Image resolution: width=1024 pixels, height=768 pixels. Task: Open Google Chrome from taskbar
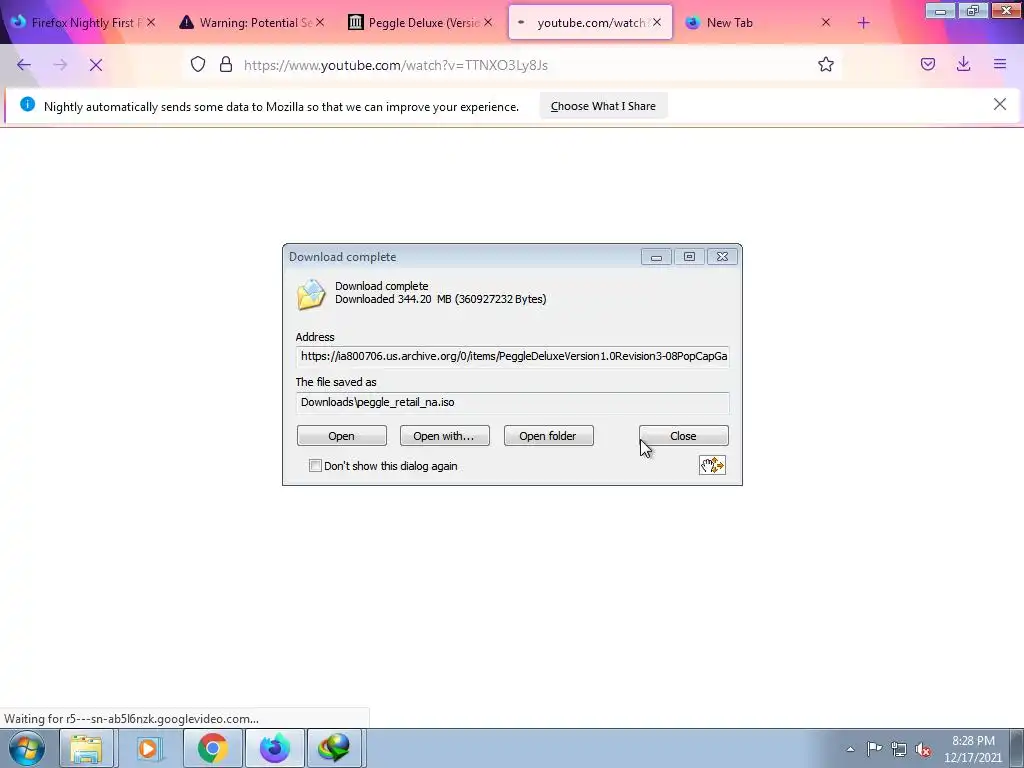pos(213,748)
